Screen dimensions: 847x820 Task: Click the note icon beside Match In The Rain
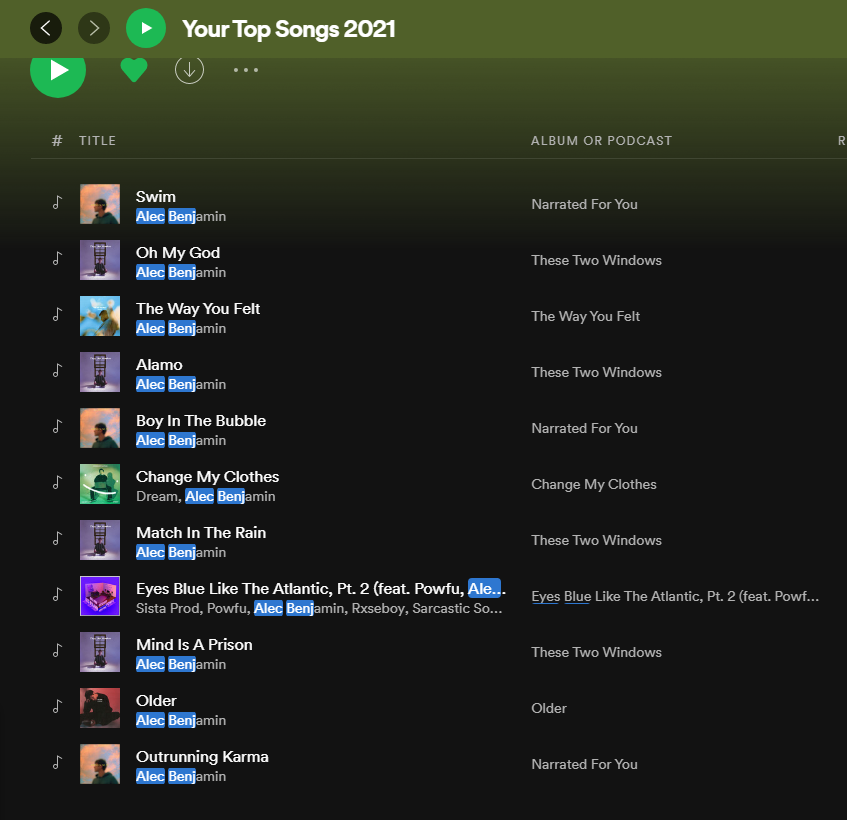click(x=57, y=539)
